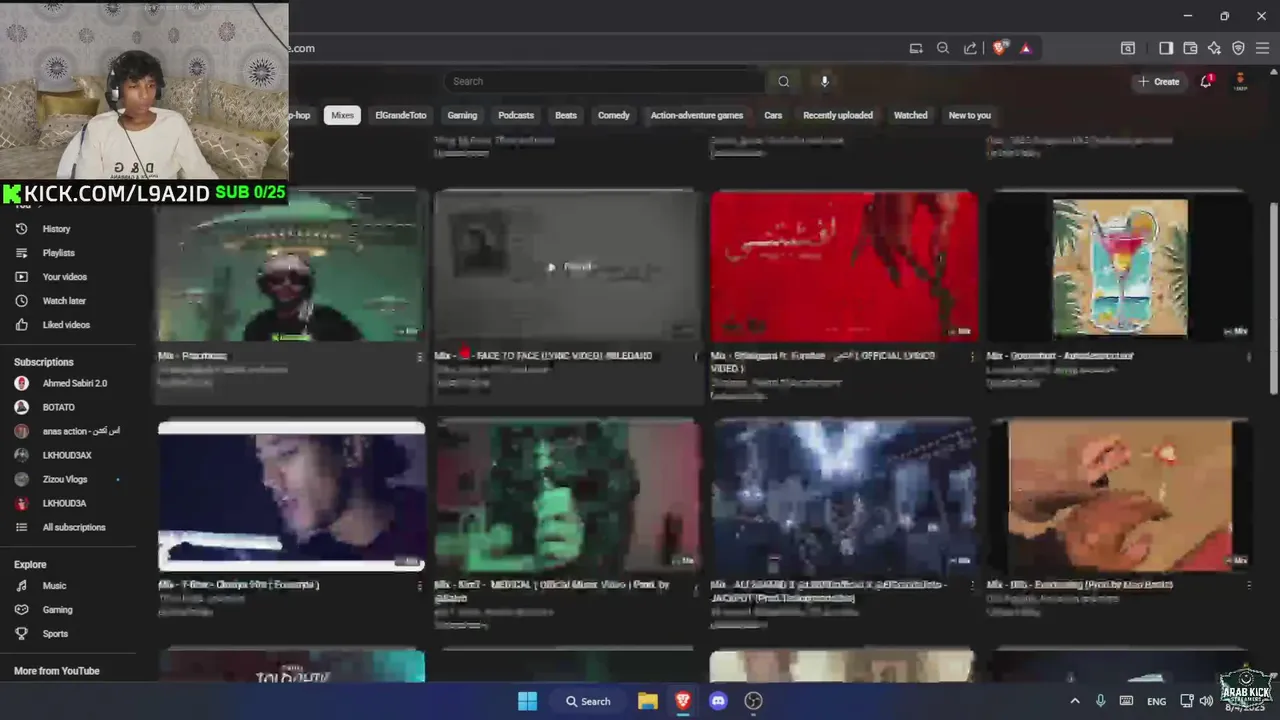
Task: Play the cocktail glass mix thumbnail
Action: 1120,266
